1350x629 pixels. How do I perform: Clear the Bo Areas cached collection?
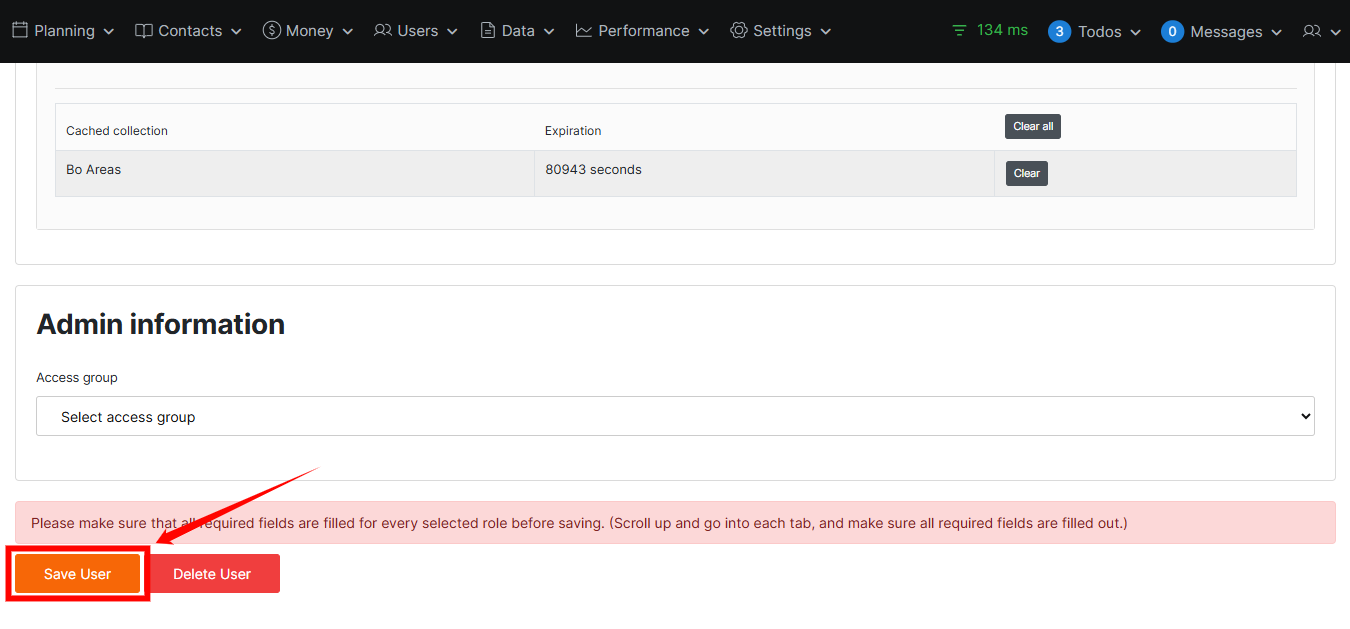tap(1026, 173)
